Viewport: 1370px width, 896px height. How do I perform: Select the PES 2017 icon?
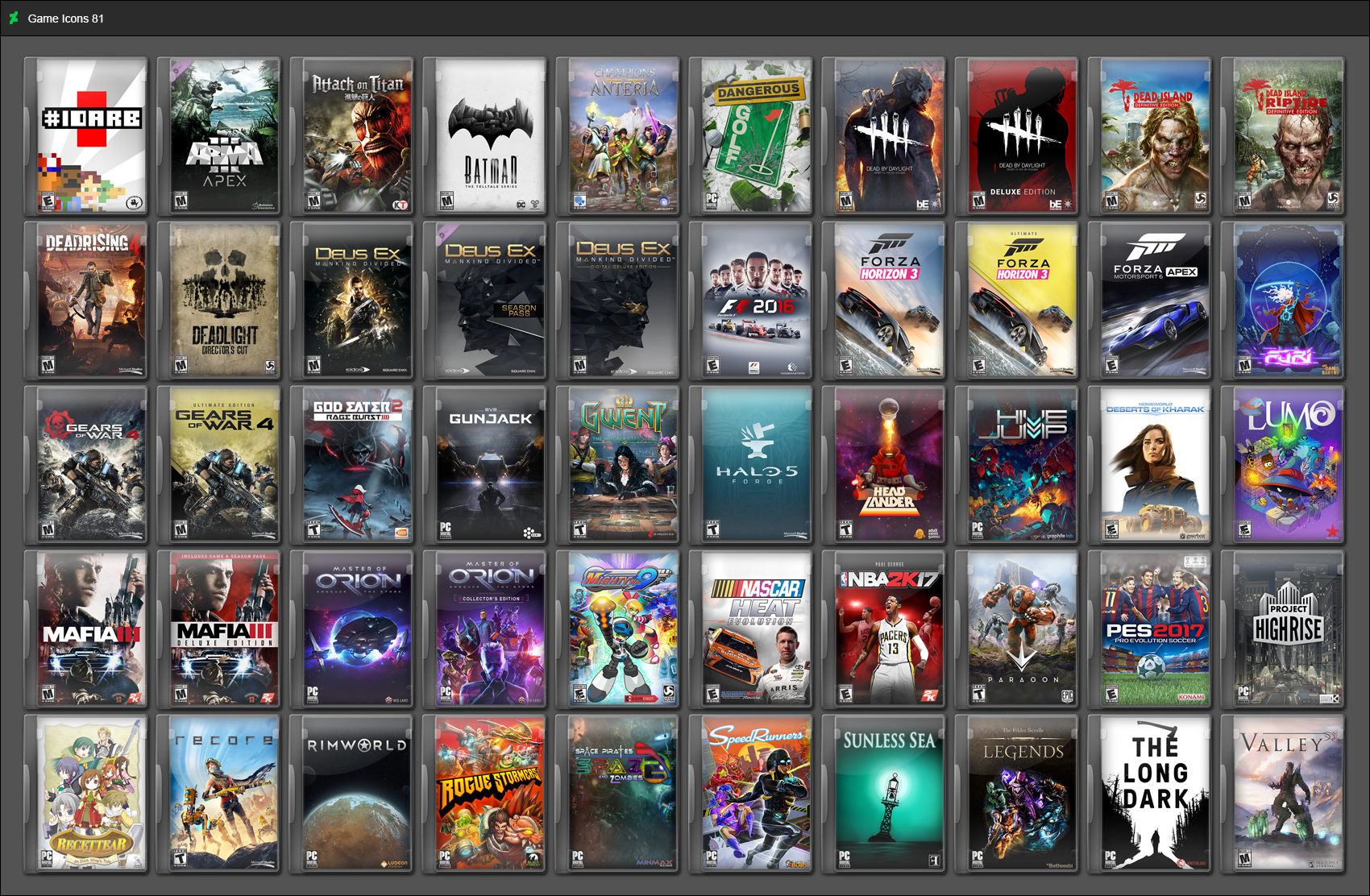tap(1150, 630)
